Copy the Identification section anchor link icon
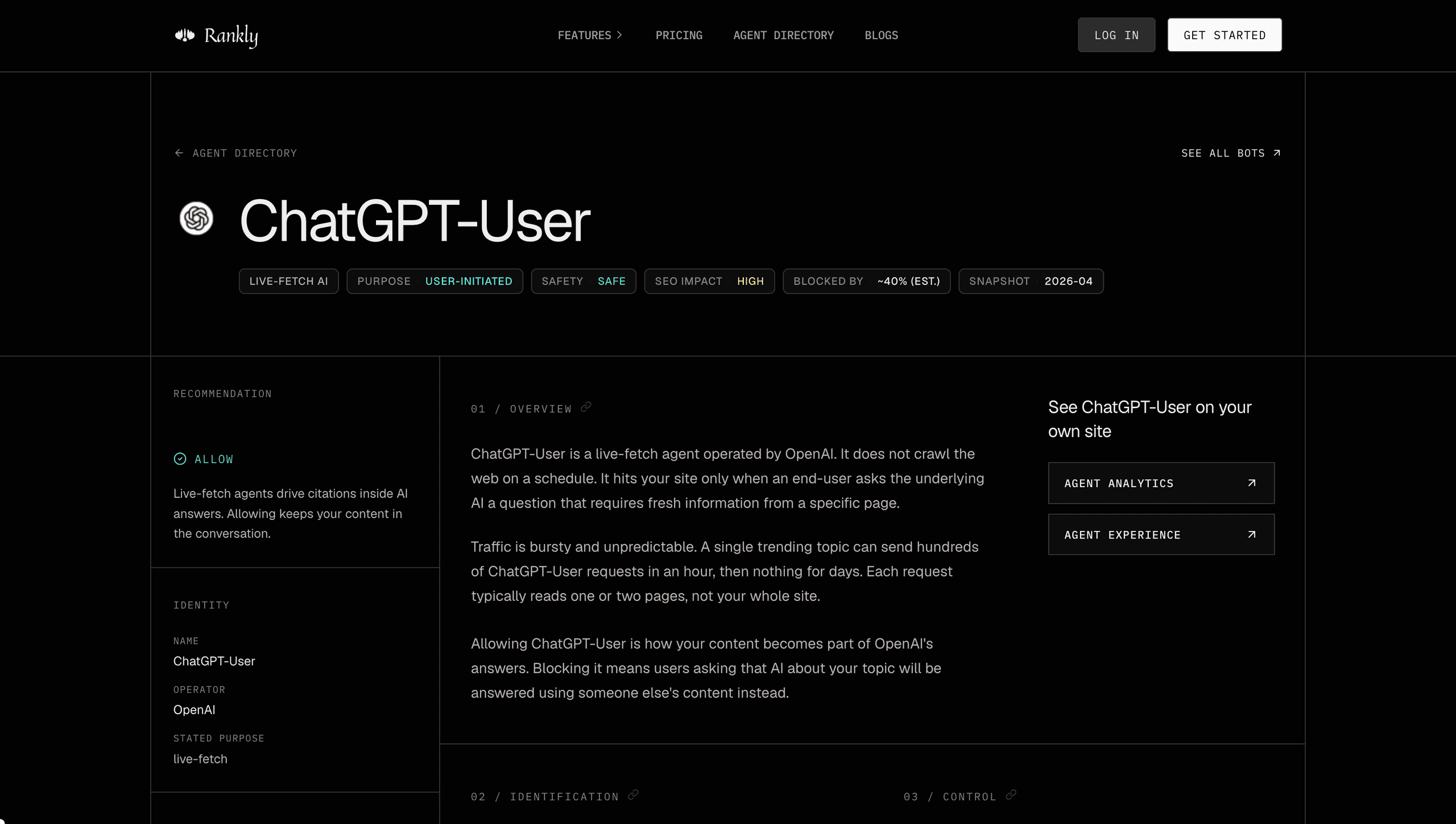This screenshot has height=824, width=1456. (x=633, y=795)
